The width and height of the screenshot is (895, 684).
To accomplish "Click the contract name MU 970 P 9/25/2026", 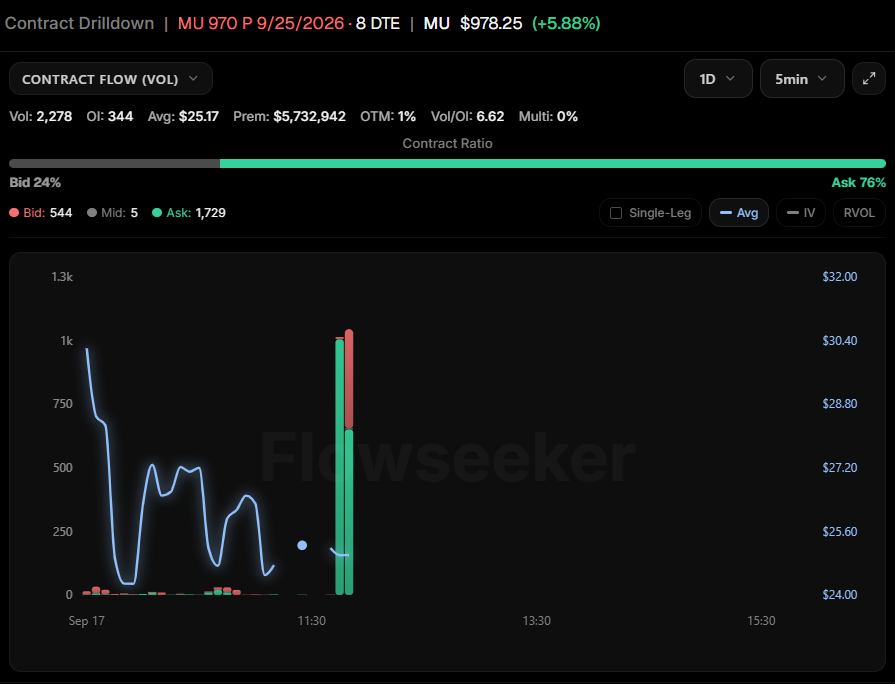I will tap(261, 23).
